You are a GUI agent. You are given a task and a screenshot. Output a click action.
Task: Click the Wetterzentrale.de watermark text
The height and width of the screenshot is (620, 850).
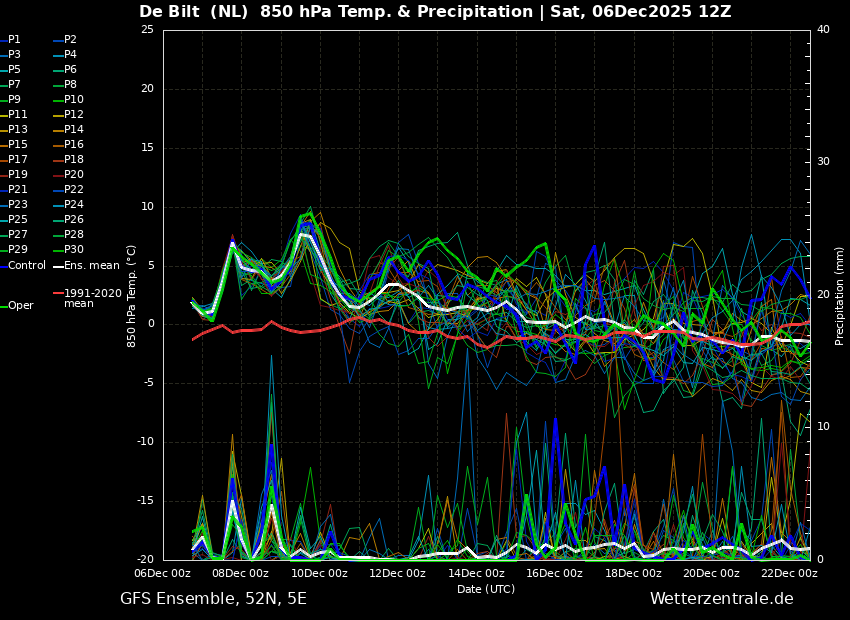click(721, 599)
